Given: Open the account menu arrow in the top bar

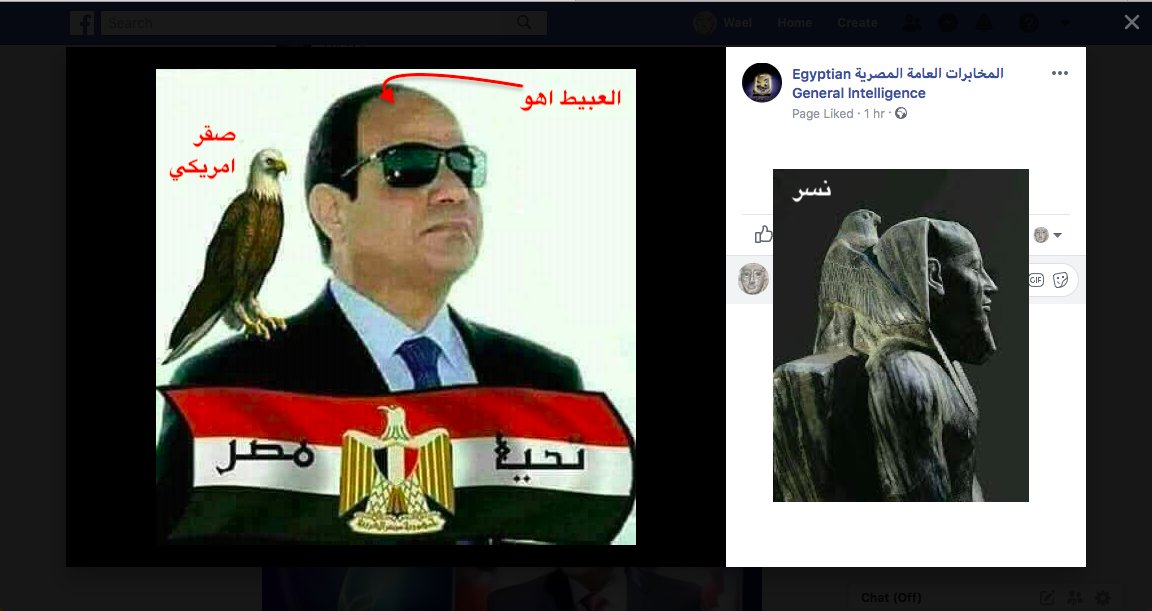Looking at the screenshot, I should point(1065,23).
